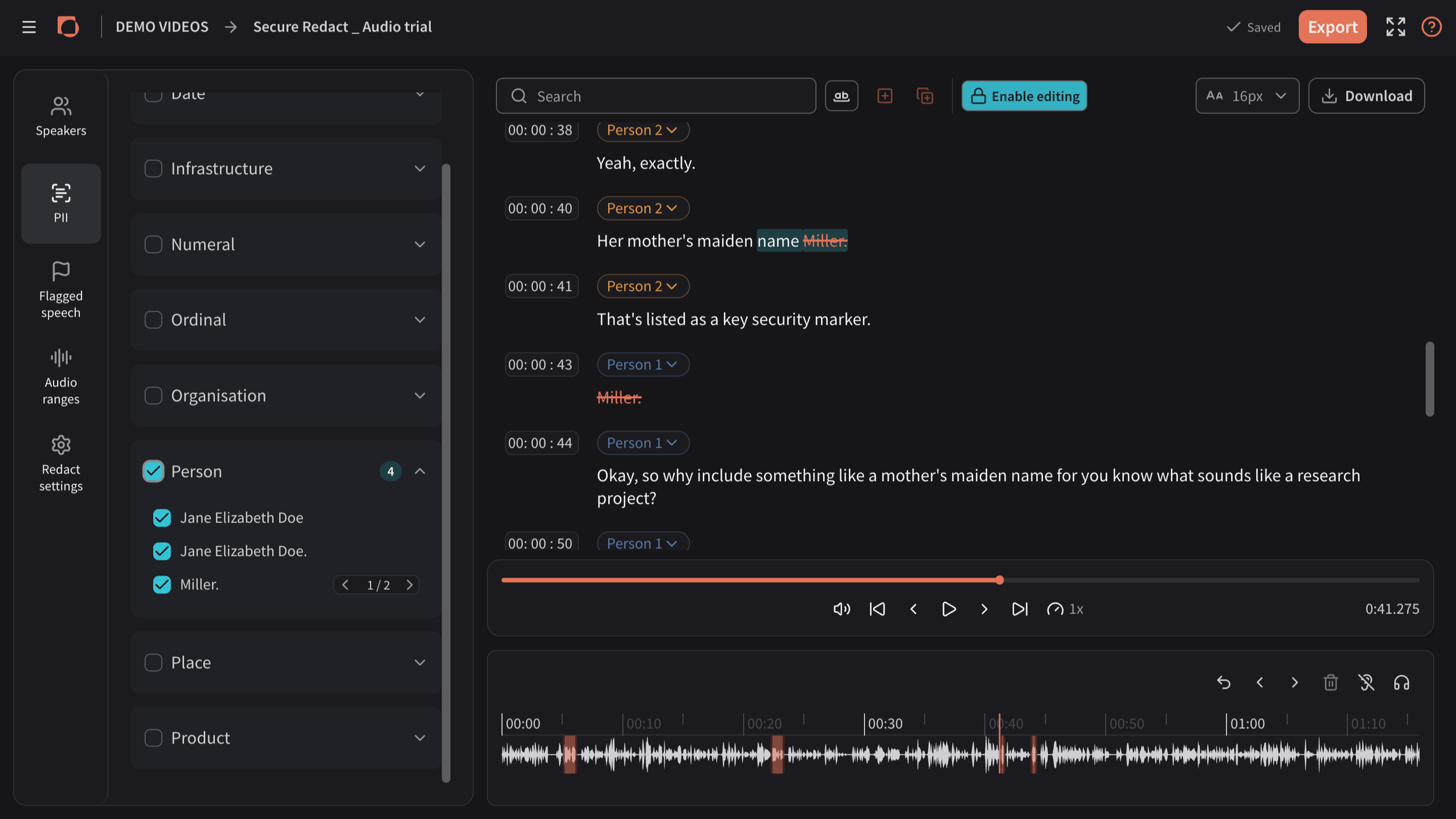Change speaker for the 00:00:40 segment
The image size is (1456, 819).
pos(643,208)
